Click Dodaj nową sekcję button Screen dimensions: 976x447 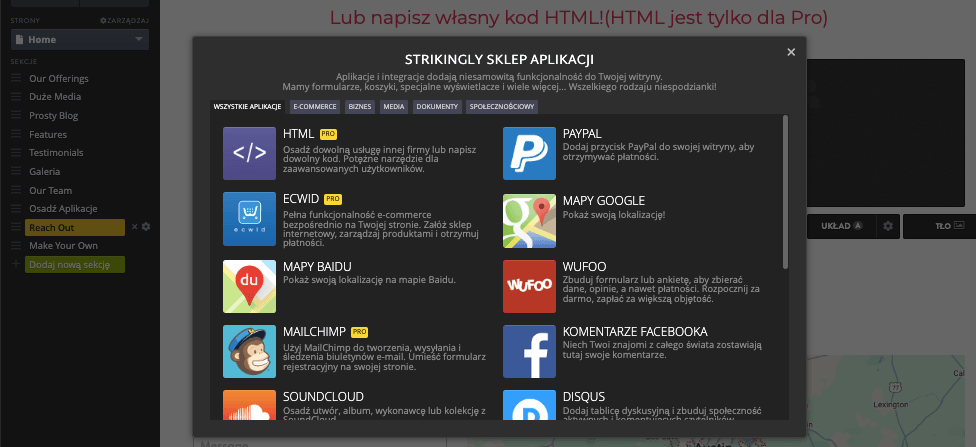(75, 265)
